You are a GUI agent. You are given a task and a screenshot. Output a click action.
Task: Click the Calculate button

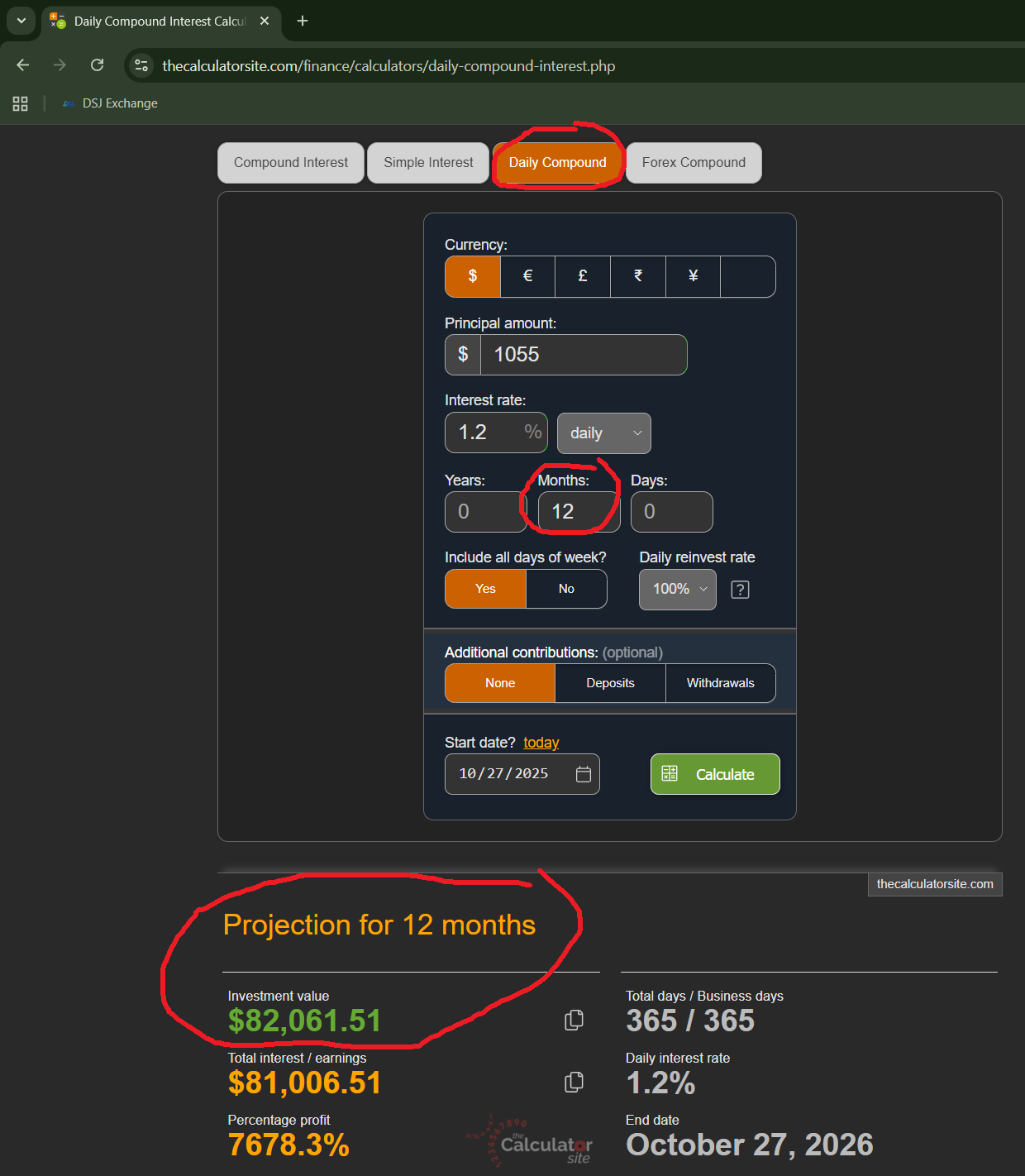(x=715, y=774)
